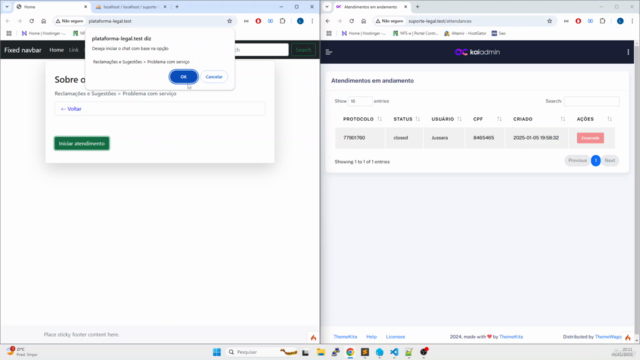The image size is (640, 360).
Task: Open the apps grid in left bookmarks bar
Action: pyautogui.click(x=9, y=33)
